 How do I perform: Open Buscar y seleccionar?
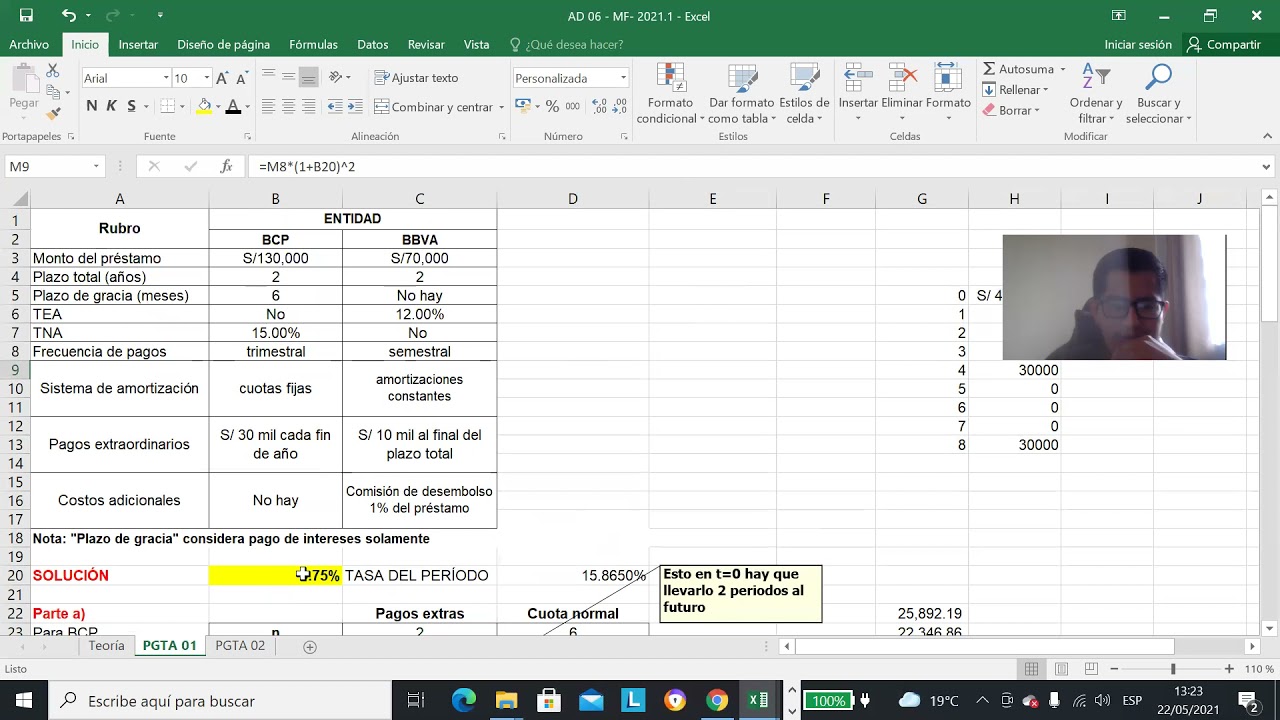(1158, 94)
